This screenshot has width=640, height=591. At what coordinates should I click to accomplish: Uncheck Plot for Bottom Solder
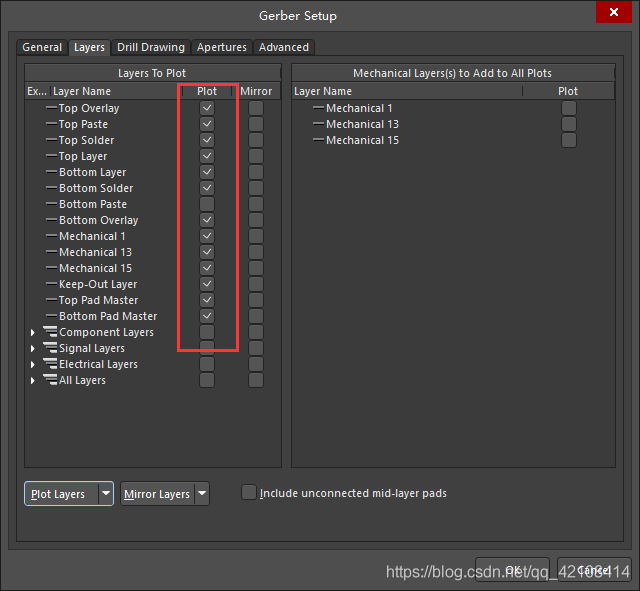coord(207,188)
